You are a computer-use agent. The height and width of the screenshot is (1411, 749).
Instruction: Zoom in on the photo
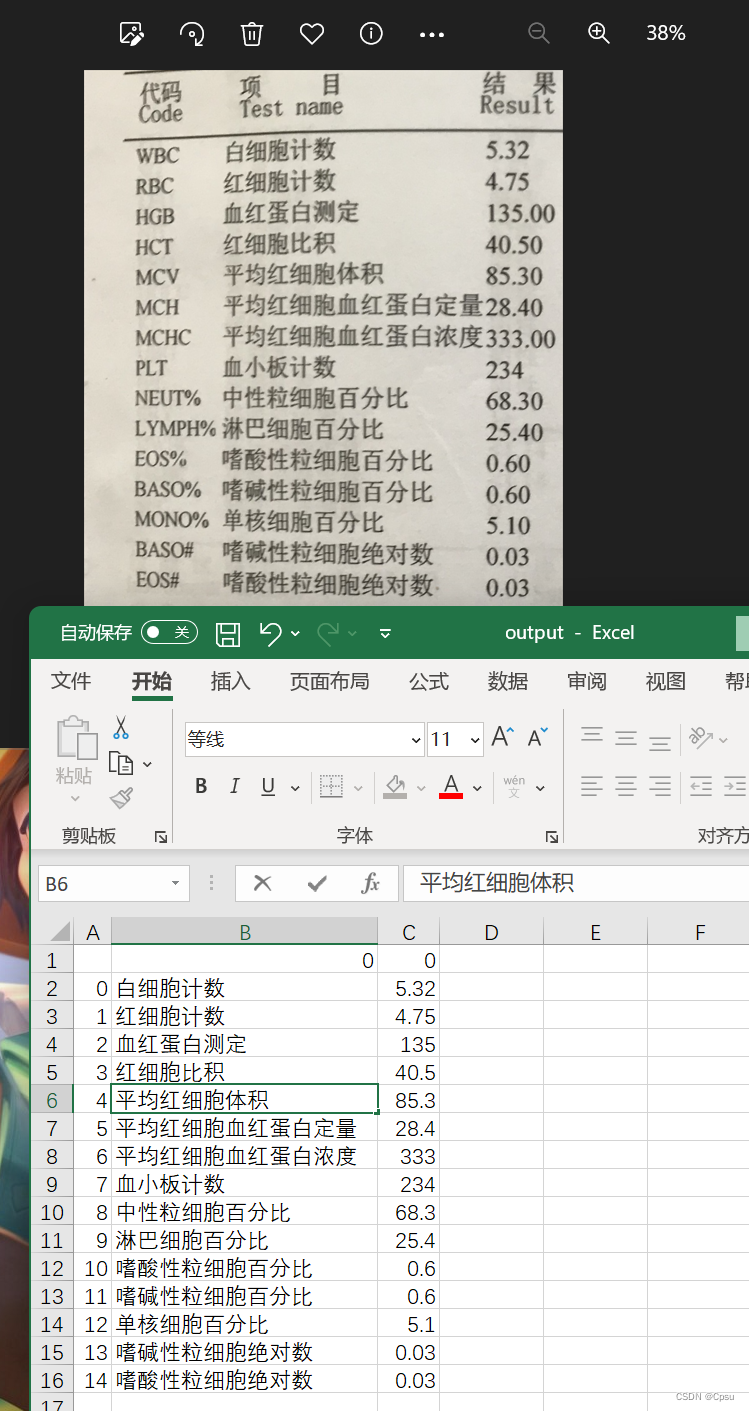[x=599, y=33]
